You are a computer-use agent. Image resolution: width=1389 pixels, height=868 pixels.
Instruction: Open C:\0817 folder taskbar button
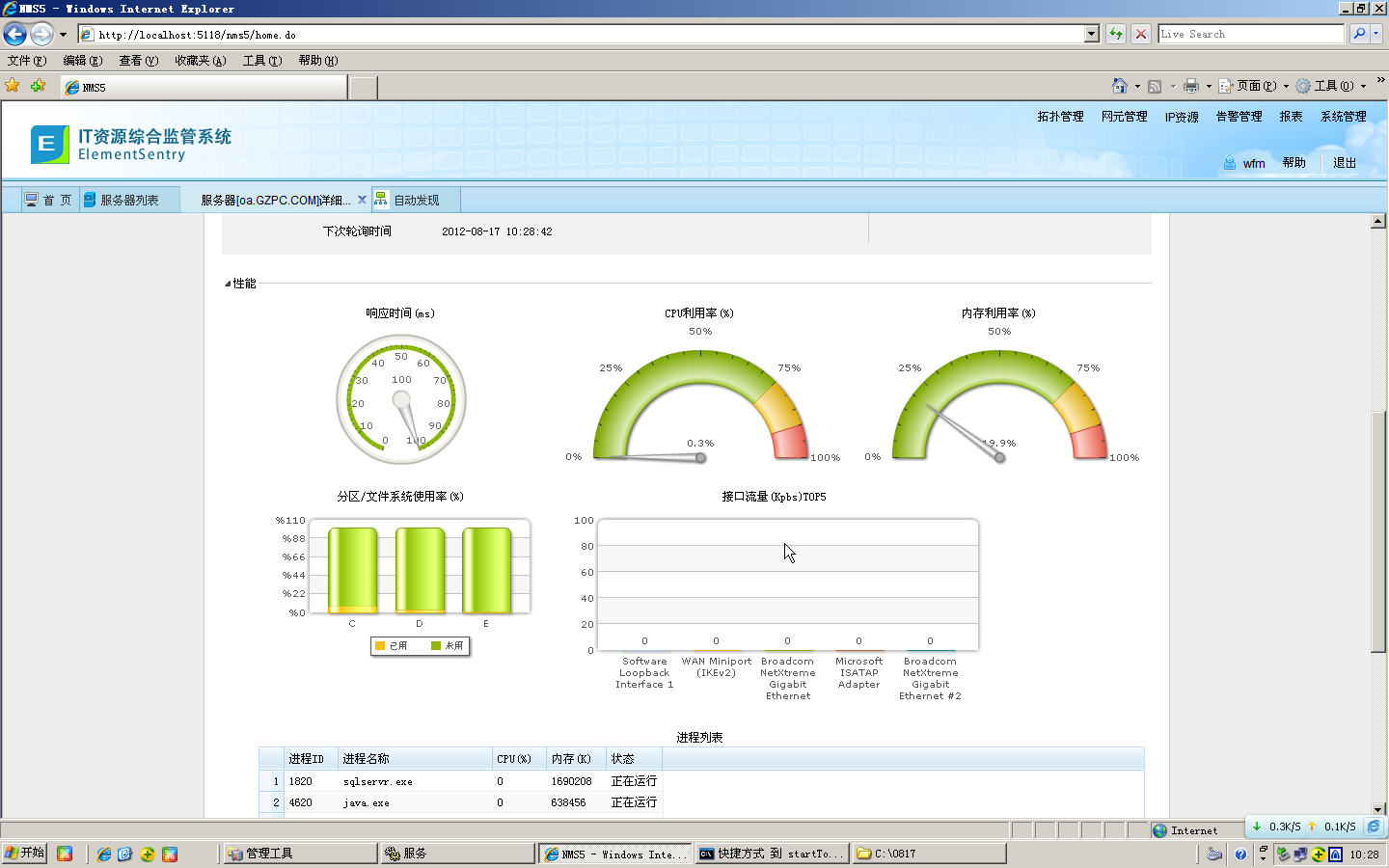(x=929, y=854)
